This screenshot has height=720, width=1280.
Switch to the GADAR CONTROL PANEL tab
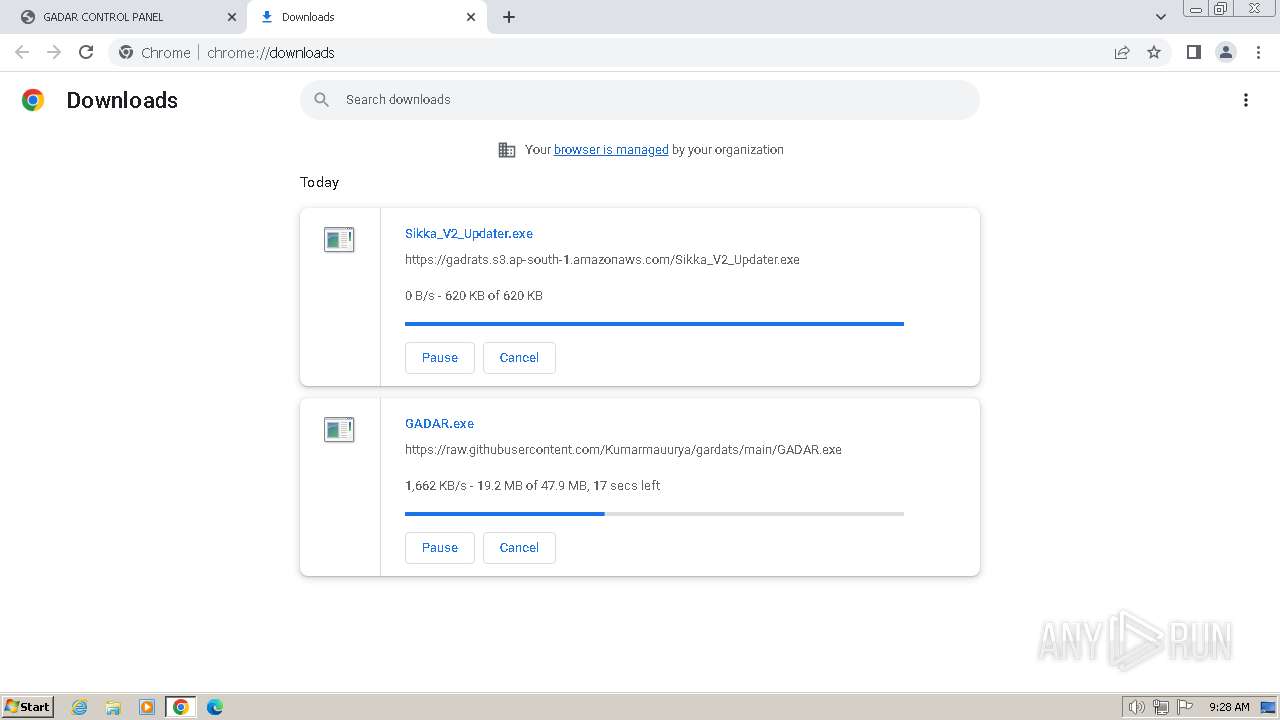[125, 17]
